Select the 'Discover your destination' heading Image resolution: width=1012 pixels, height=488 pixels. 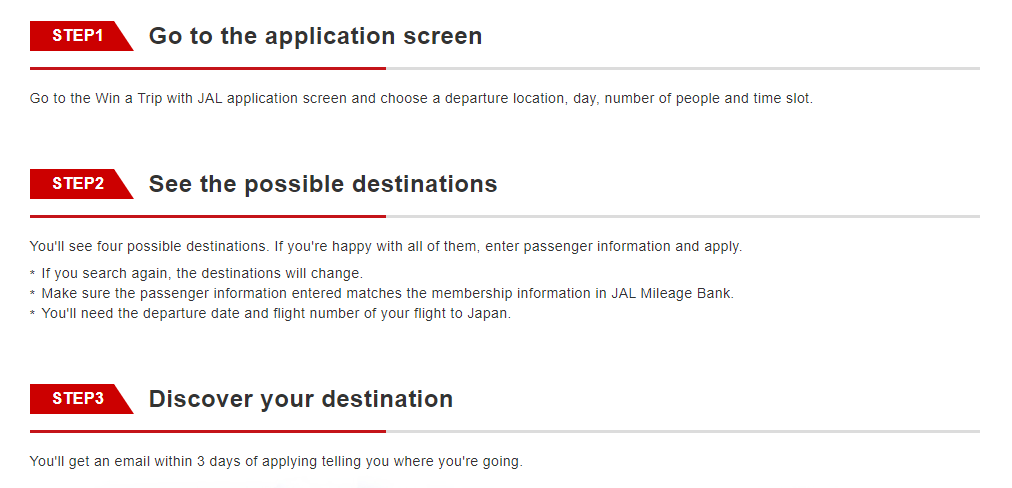click(301, 399)
